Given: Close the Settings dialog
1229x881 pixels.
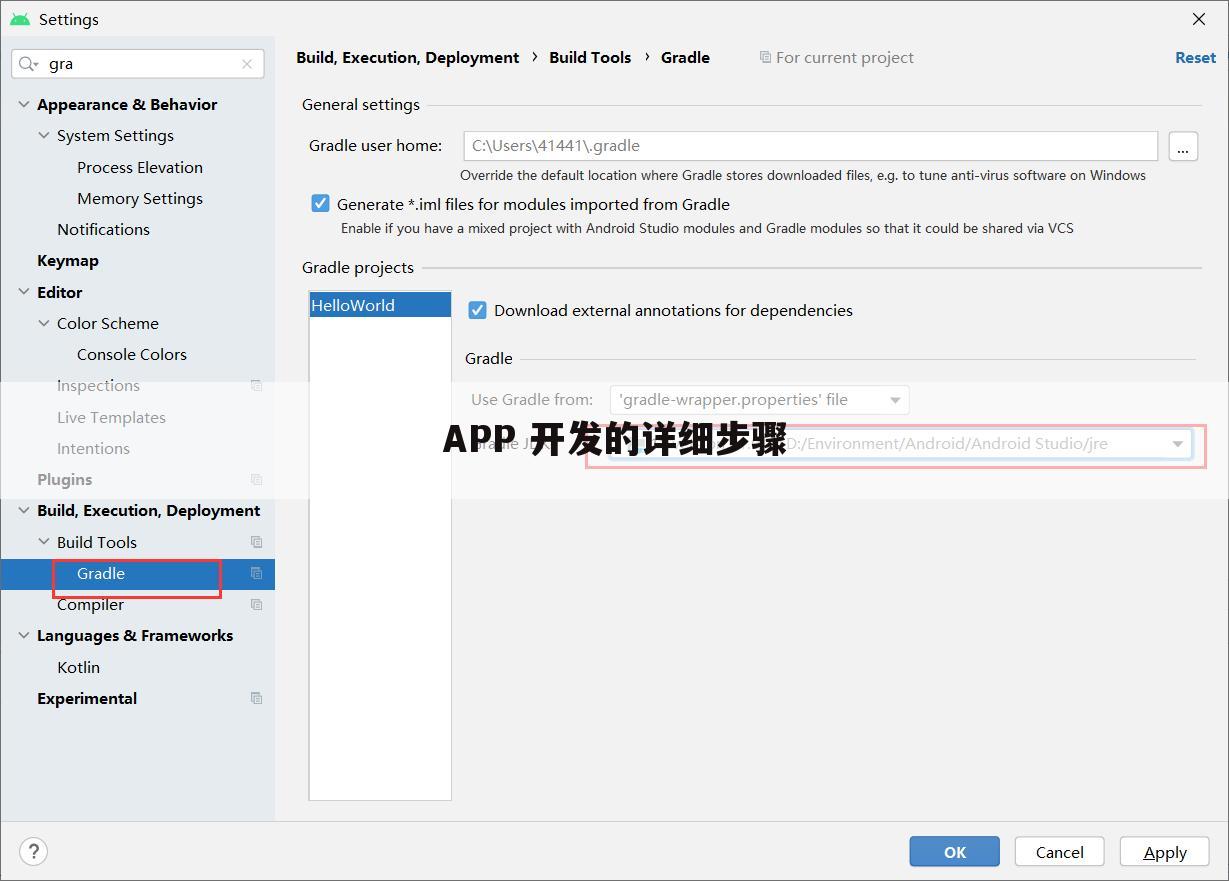Looking at the screenshot, I should tap(1199, 19).
